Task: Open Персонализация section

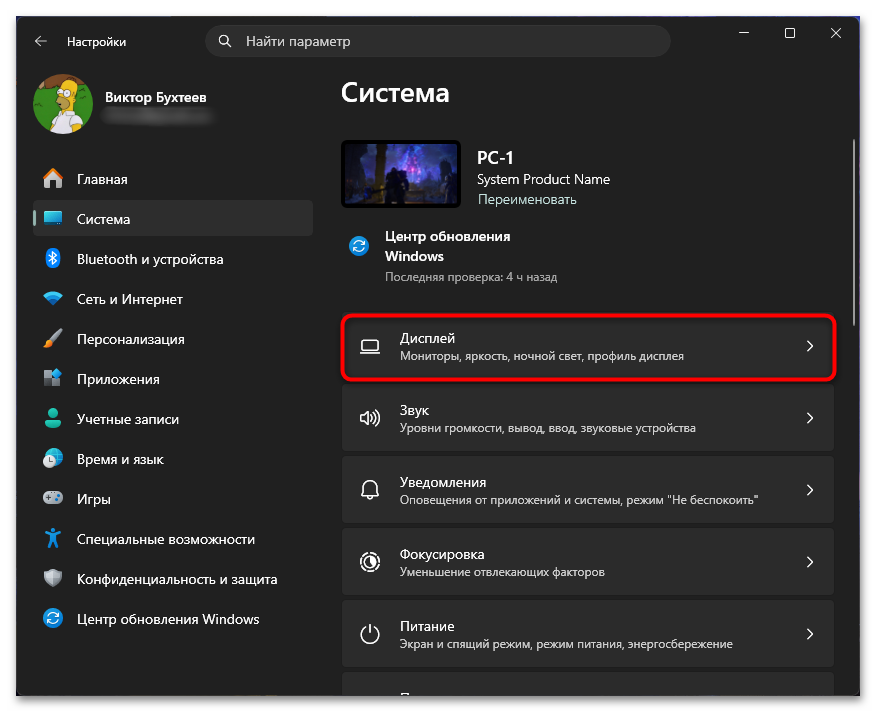Action: (x=173, y=339)
